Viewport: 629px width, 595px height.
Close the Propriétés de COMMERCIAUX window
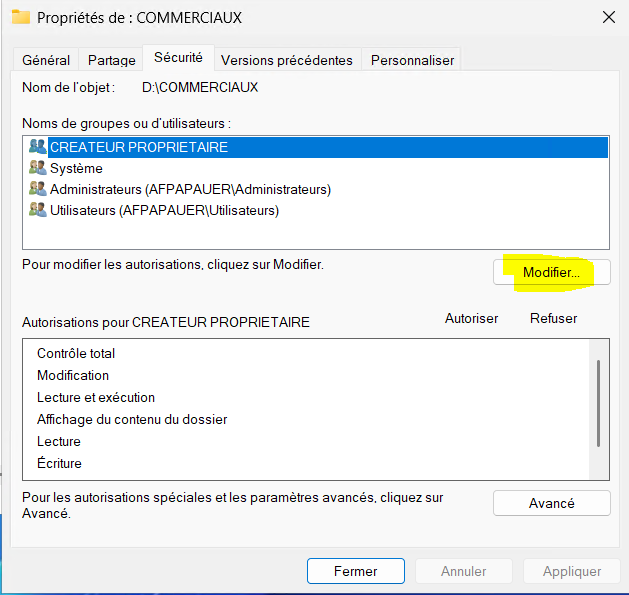[609, 17]
